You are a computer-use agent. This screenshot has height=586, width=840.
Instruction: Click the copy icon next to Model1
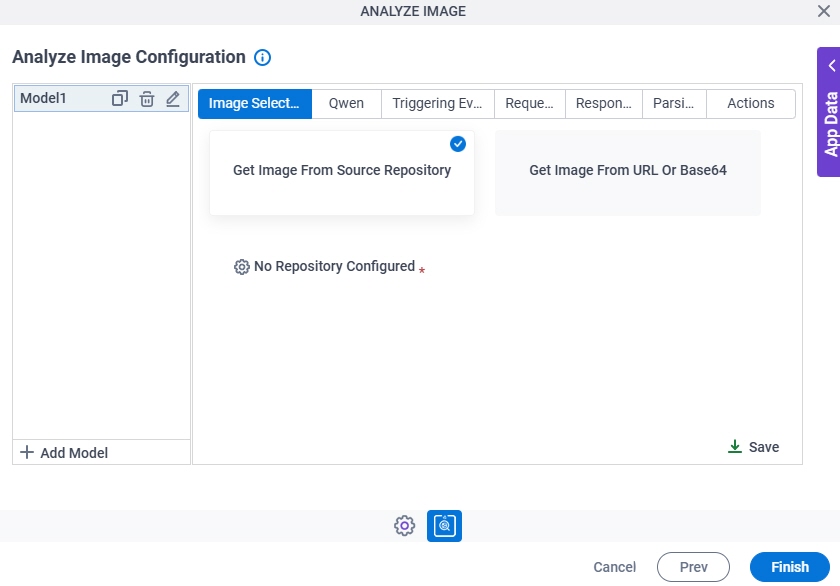tap(119, 99)
